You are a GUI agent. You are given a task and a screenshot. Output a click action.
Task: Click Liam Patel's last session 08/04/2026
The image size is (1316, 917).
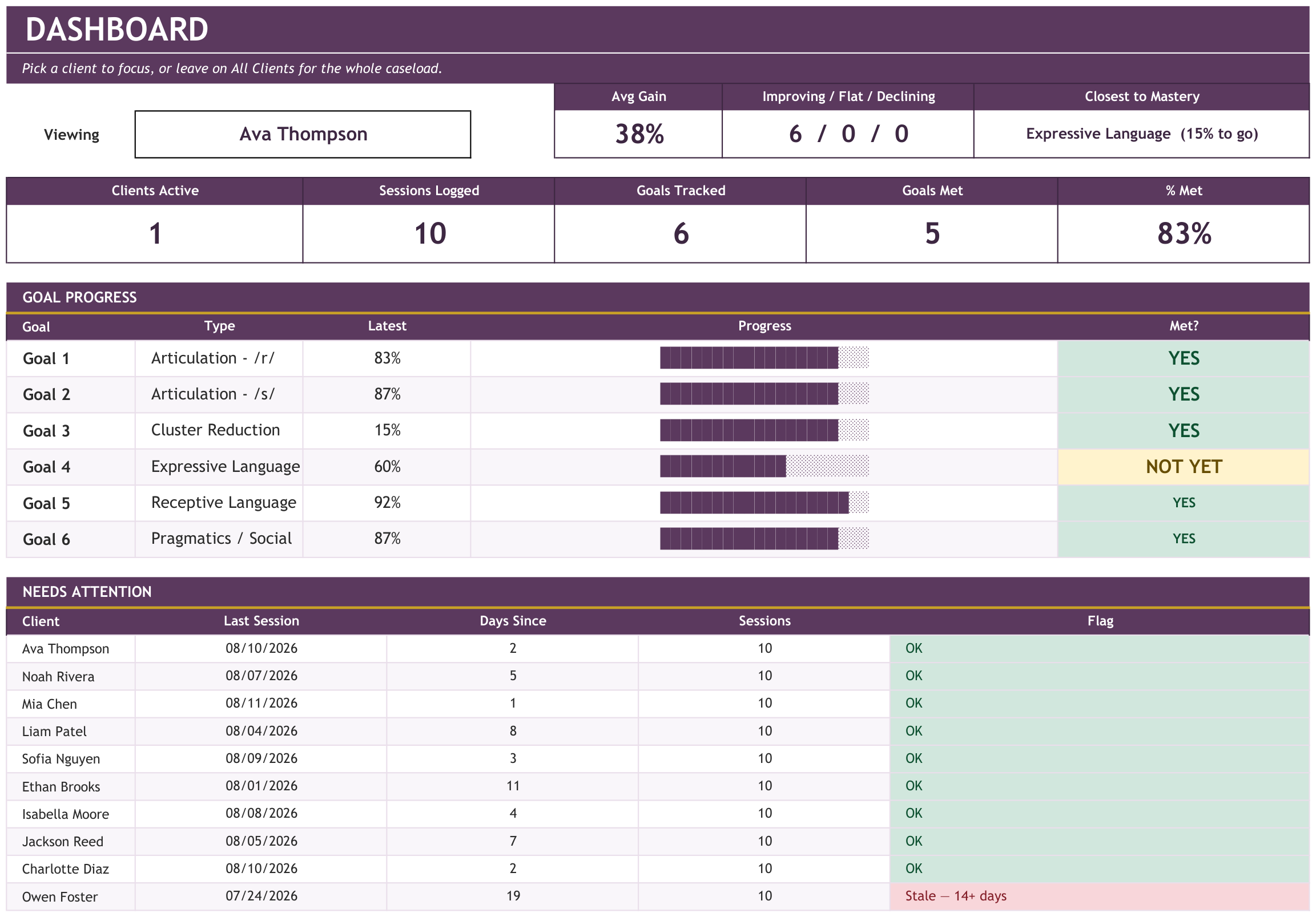261,731
